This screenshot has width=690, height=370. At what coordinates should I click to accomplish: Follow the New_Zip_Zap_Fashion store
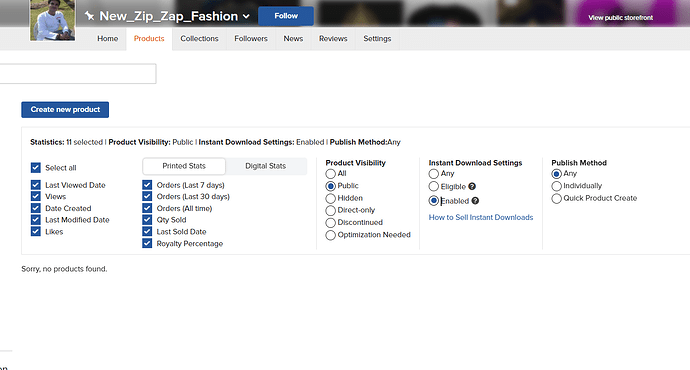(x=286, y=16)
